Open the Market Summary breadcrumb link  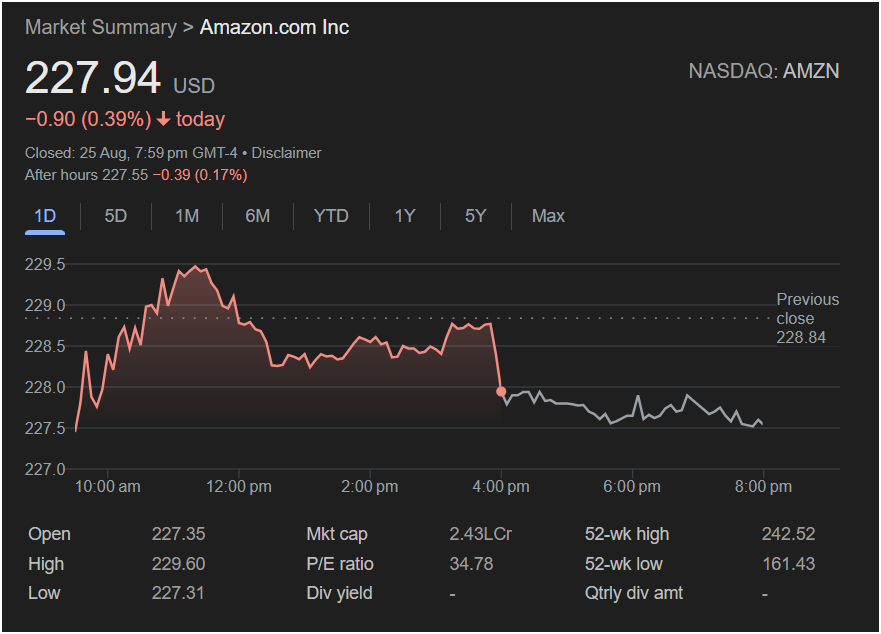(100, 27)
